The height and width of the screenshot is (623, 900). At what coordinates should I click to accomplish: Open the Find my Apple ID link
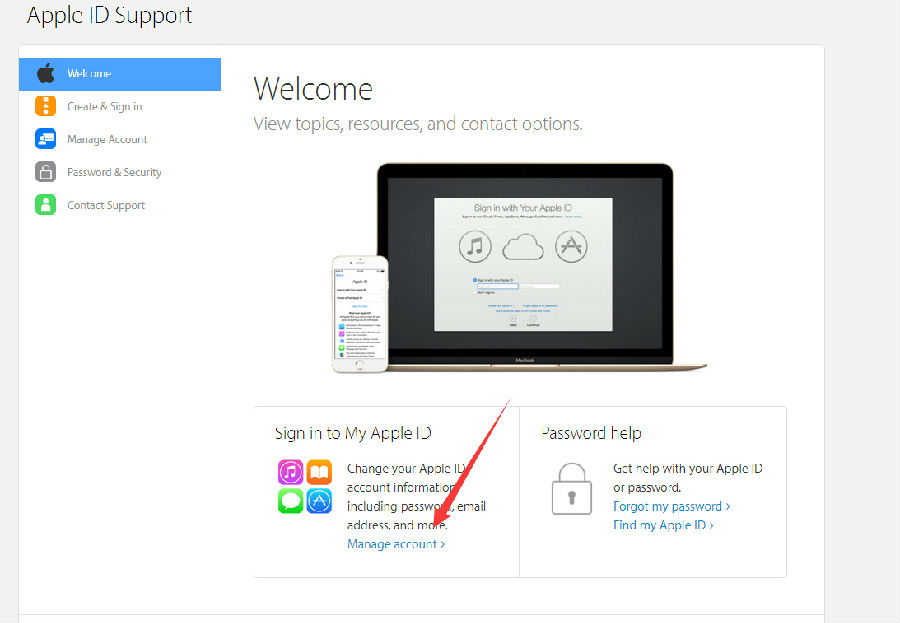click(663, 525)
